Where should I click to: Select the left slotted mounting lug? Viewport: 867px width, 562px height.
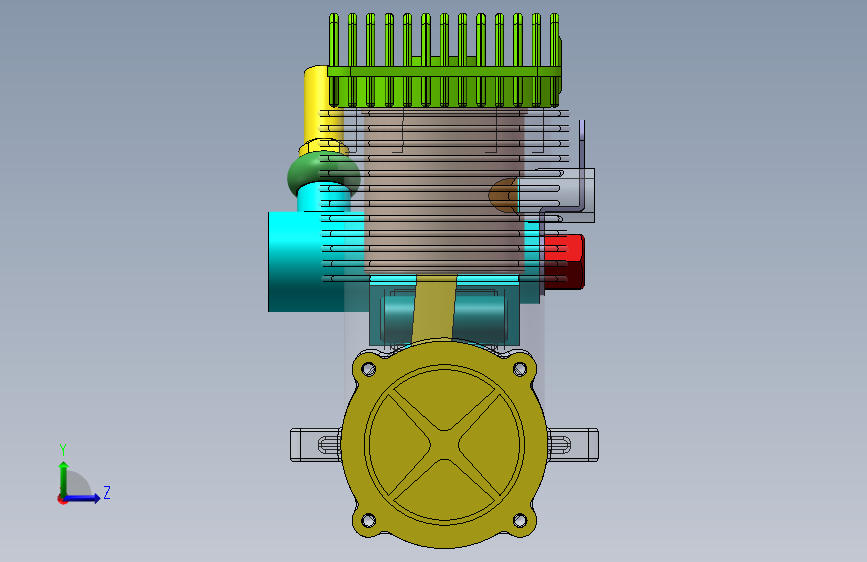coord(315,444)
